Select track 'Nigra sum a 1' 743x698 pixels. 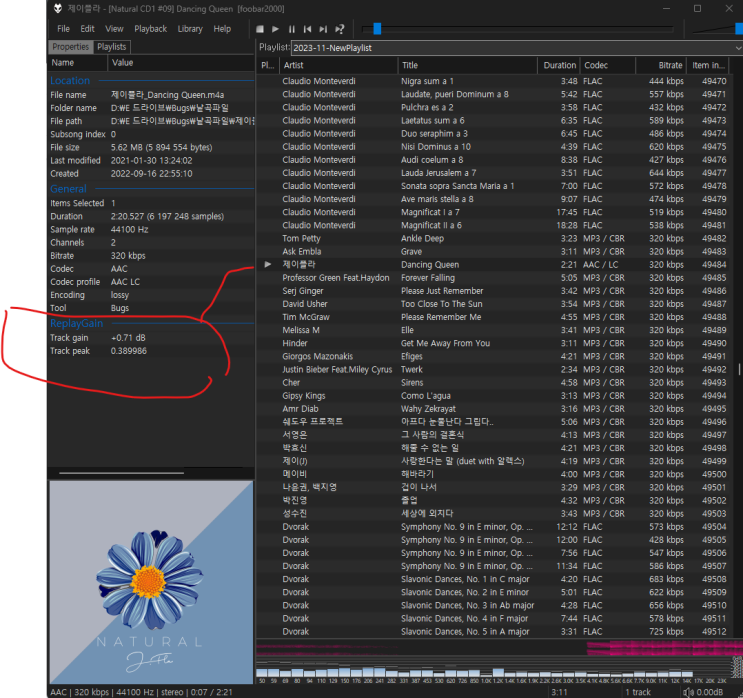[493, 81]
